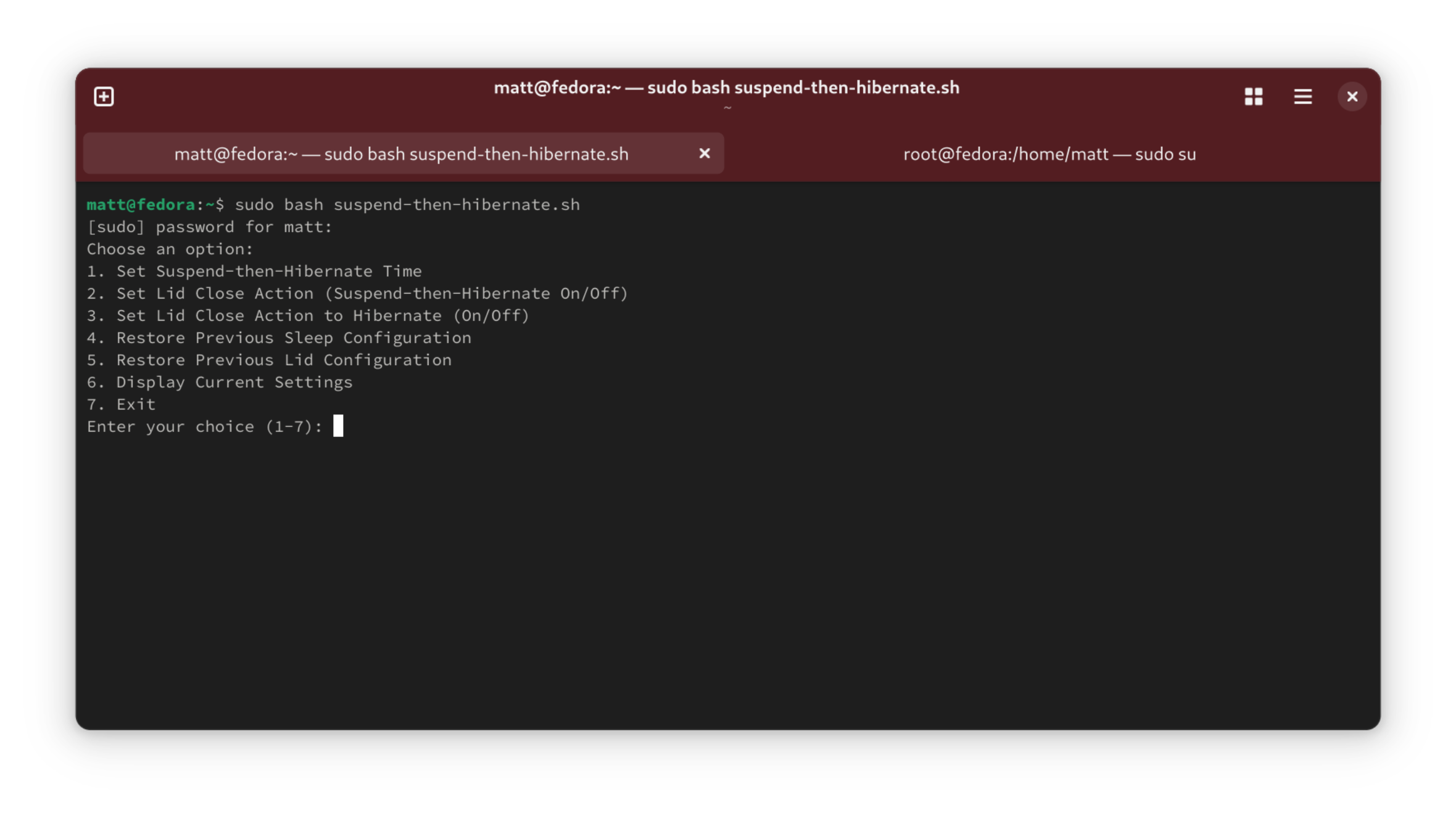Screen dimensions: 1456x813
Task: Close the terminal window
Action: pyautogui.click(x=1352, y=96)
